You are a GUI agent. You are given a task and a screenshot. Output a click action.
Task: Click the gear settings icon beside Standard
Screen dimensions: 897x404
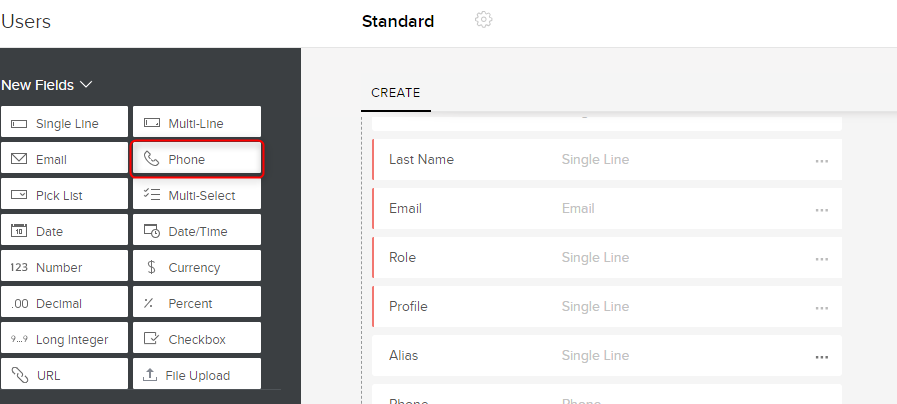click(x=484, y=20)
